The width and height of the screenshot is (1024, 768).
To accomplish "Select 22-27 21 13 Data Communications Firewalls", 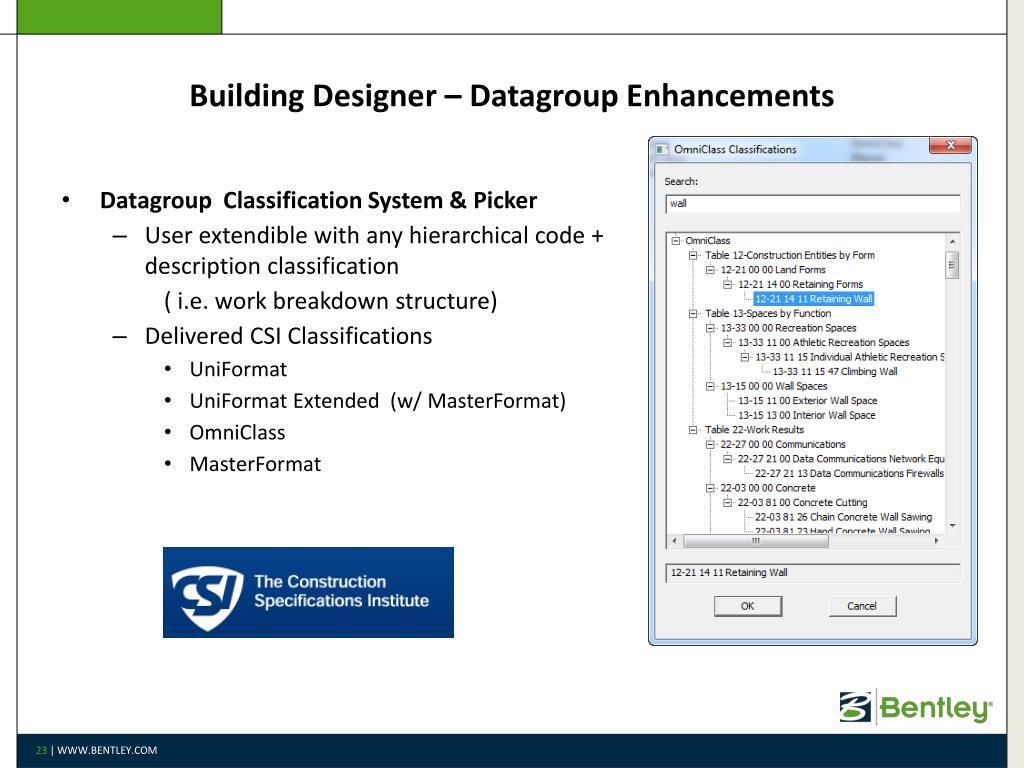I will pyautogui.click(x=849, y=473).
